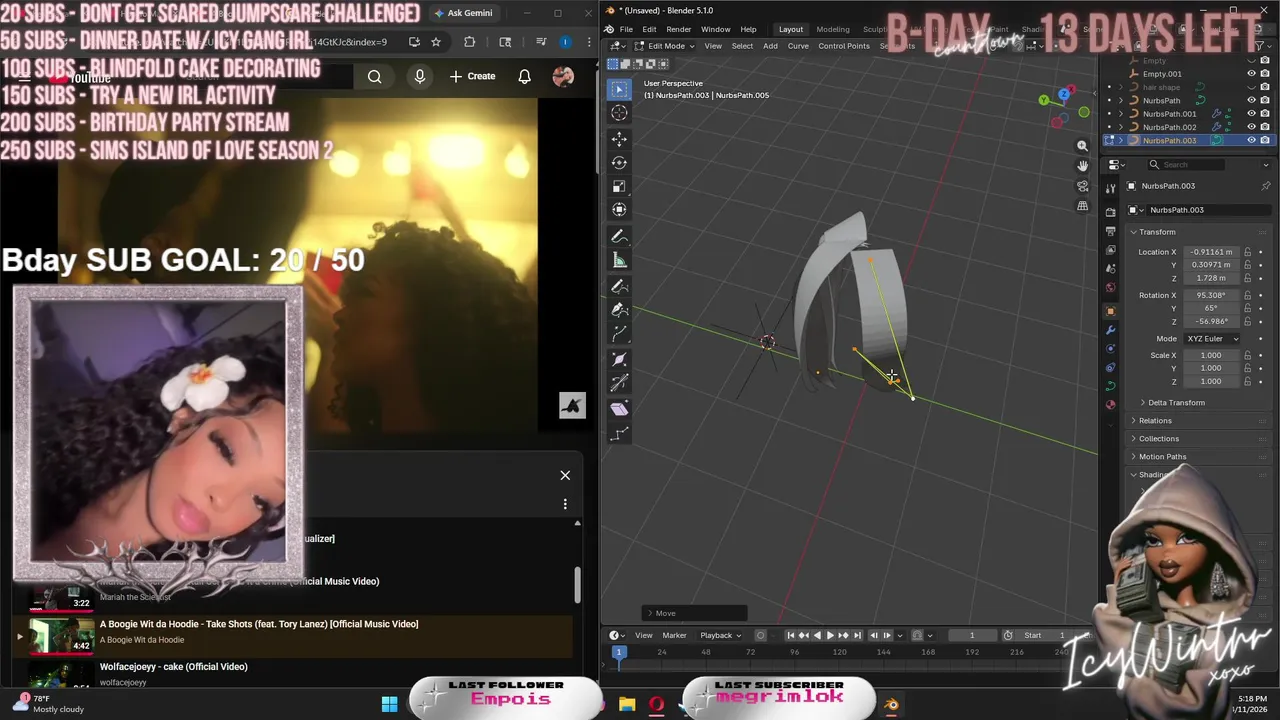Open File Explorer from the taskbar
The image size is (1280, 720).
(x=627, y=705)
